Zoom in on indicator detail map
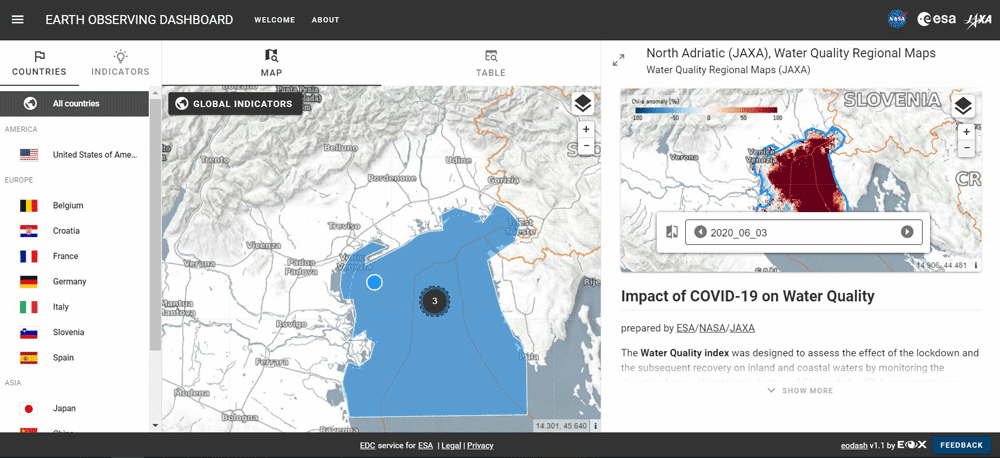Screen dimensions: 1000x458 [x=966, y=132]
